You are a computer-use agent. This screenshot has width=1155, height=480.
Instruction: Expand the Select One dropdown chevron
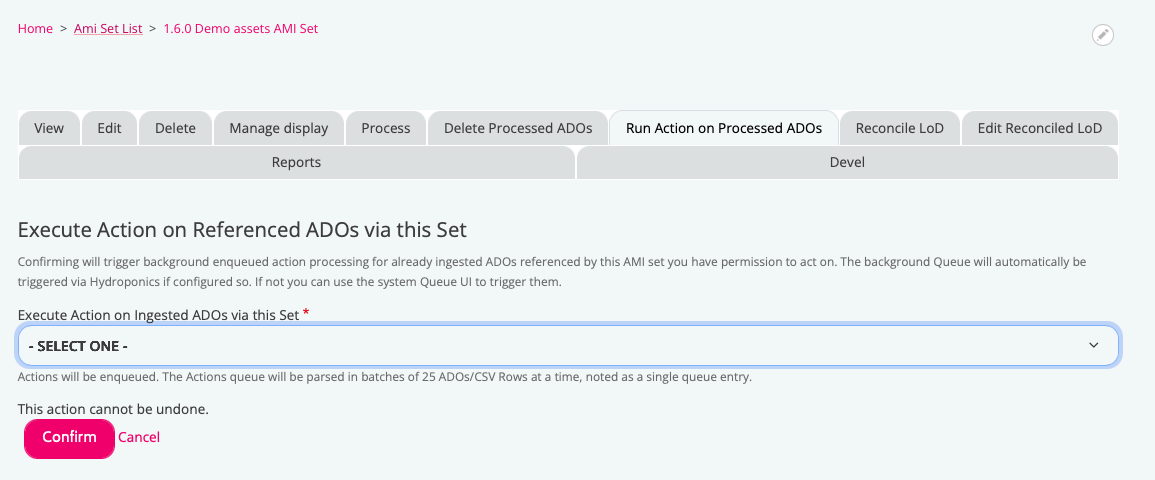click(x=1093, y=345)
